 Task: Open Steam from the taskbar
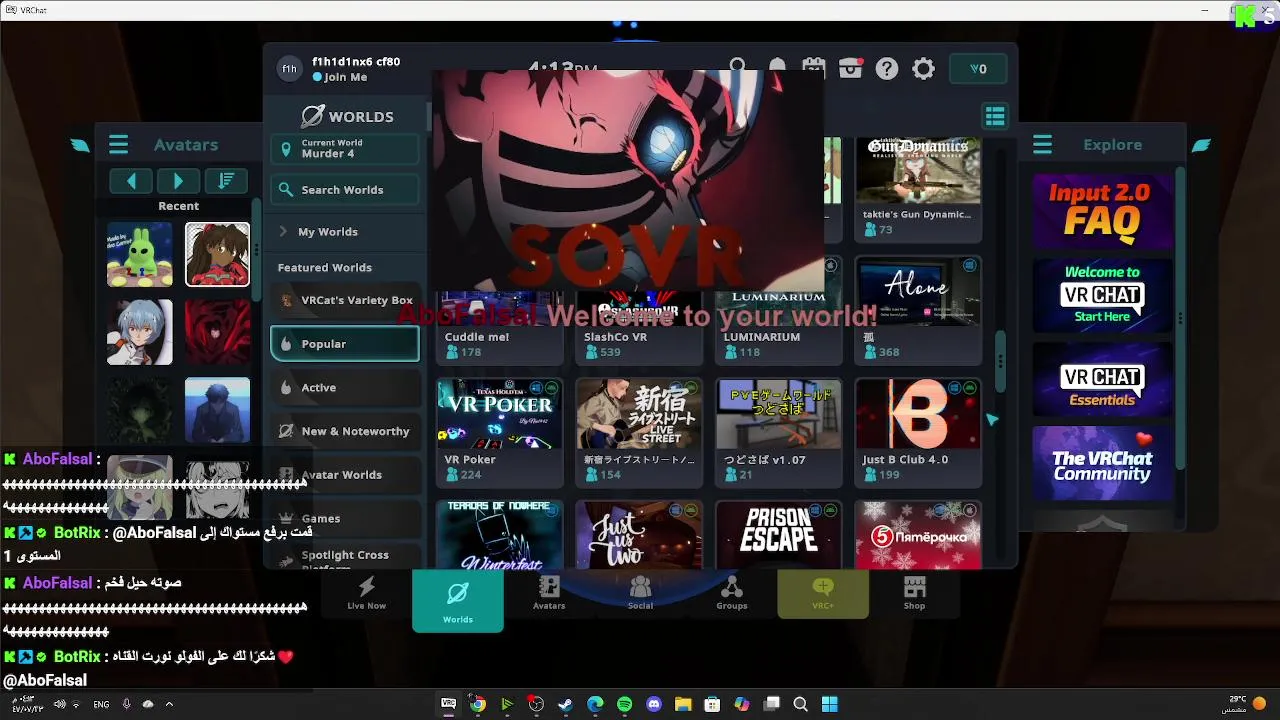tap(566, 704)
